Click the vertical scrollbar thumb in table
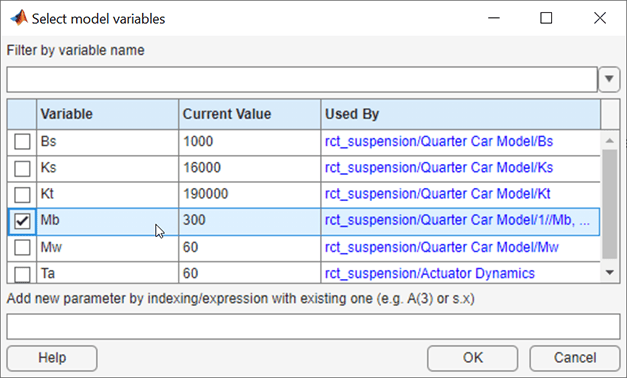 click(610, 204)
